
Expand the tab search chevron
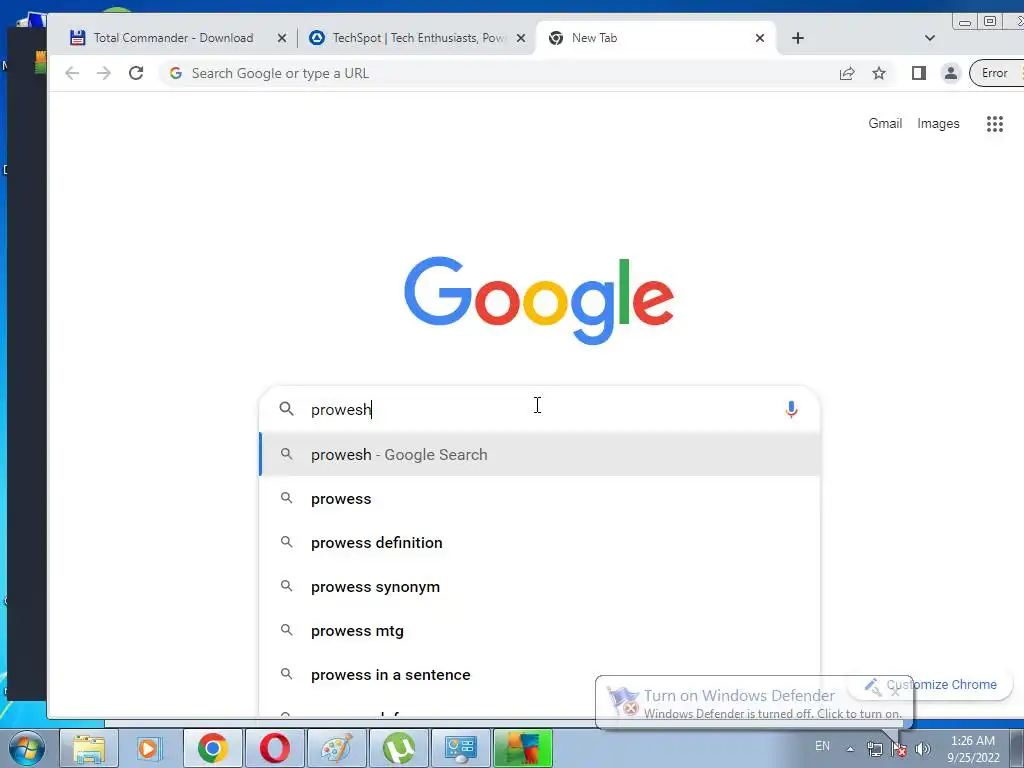tap(929, 38)
